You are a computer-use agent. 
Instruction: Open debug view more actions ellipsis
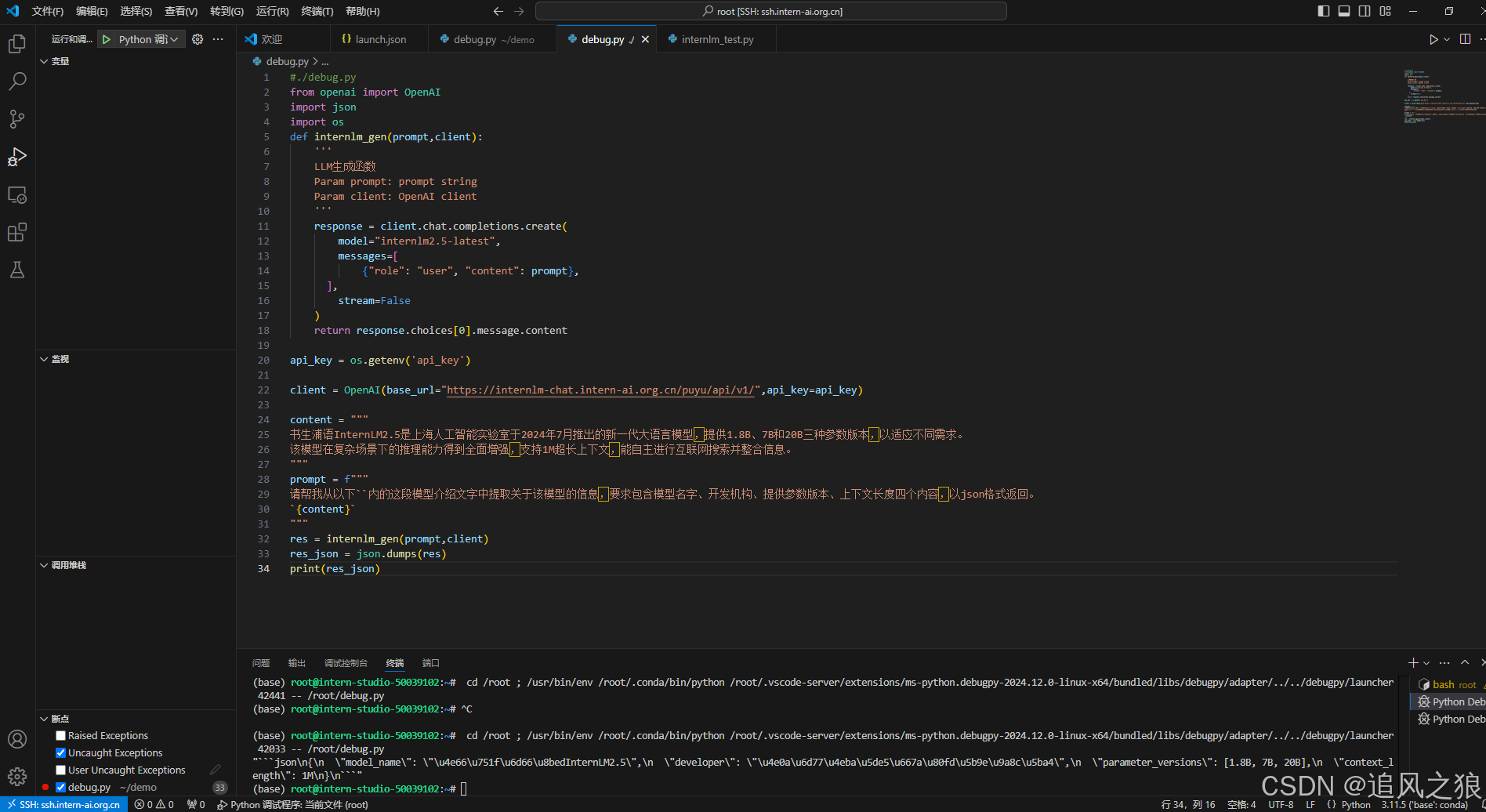[218, 39]
